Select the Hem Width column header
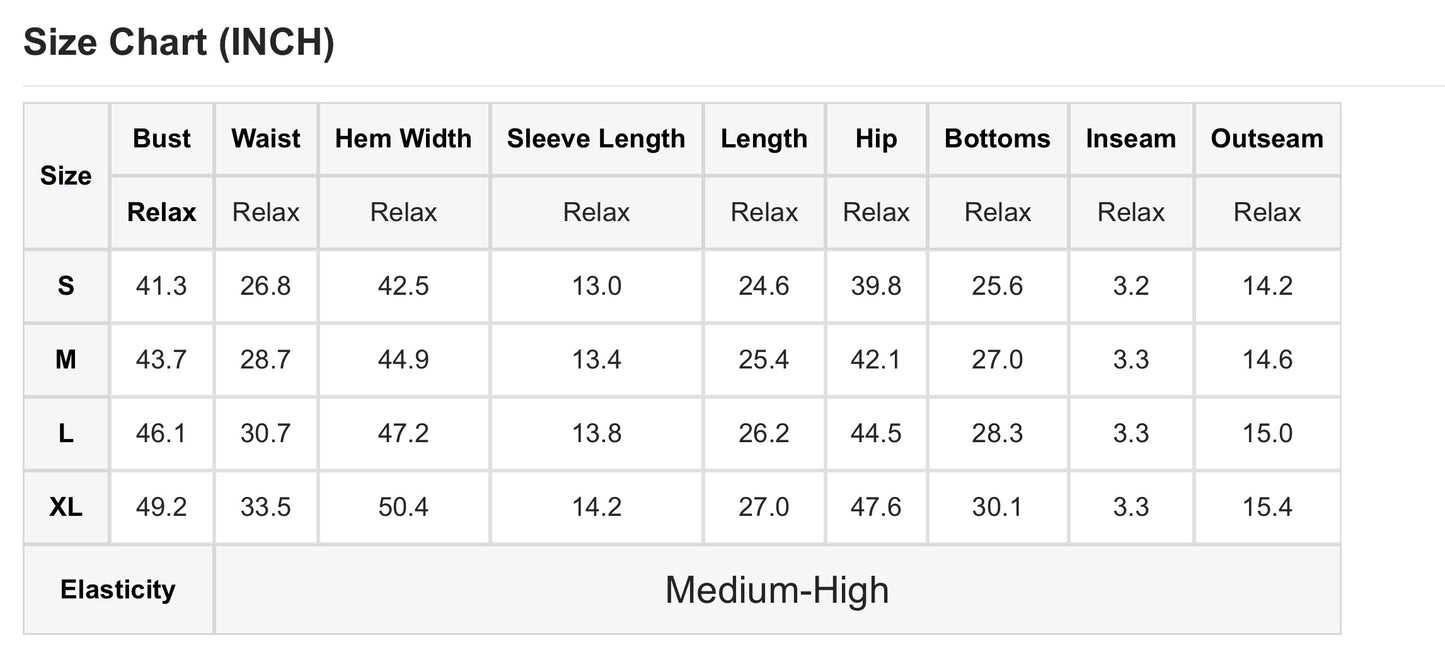Image resolution: width=1445 pixels, height=645 pixels. click(x=403, y=138)
